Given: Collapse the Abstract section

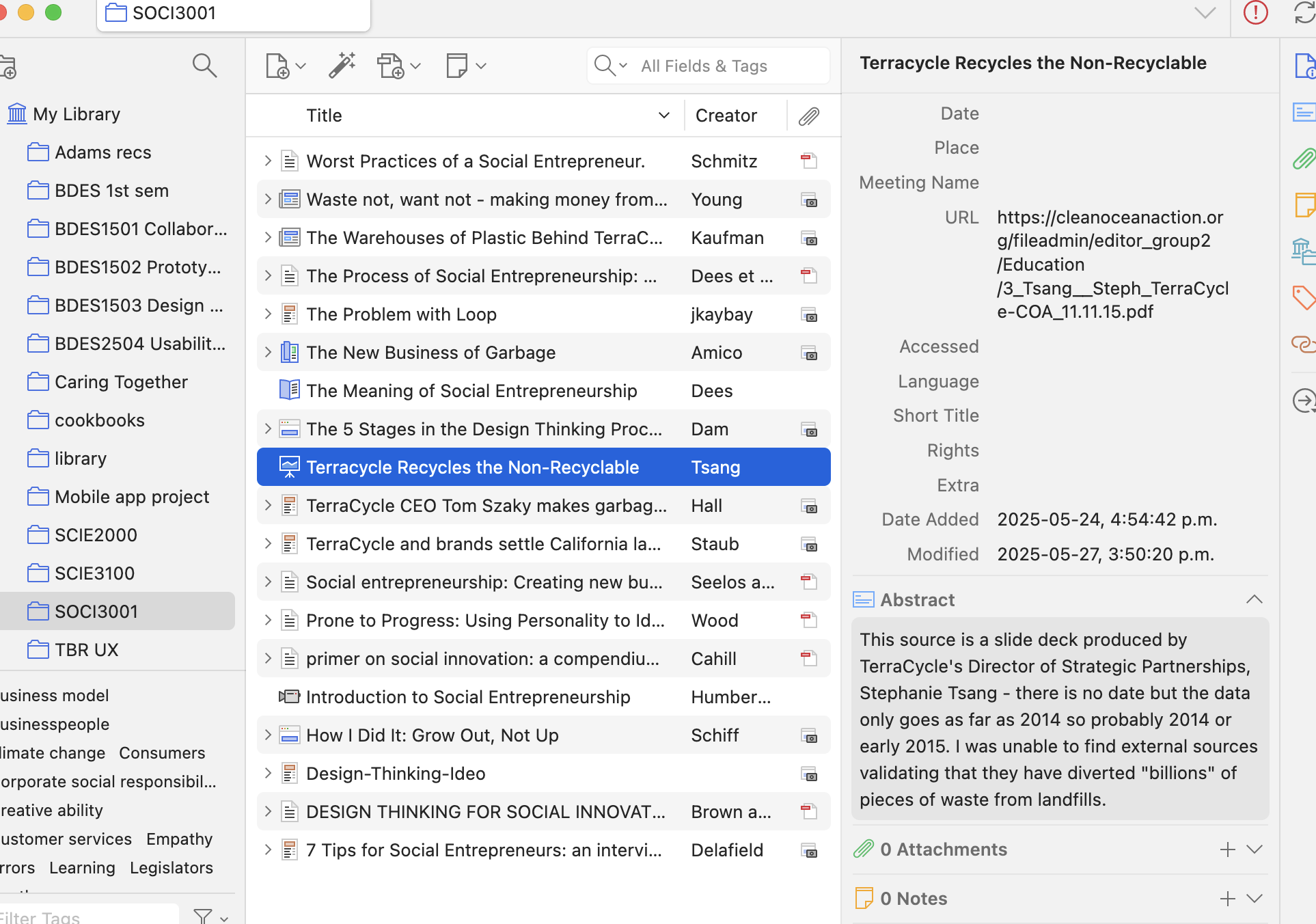Looking at the screenshot, I should click(x=1254, y=599).
